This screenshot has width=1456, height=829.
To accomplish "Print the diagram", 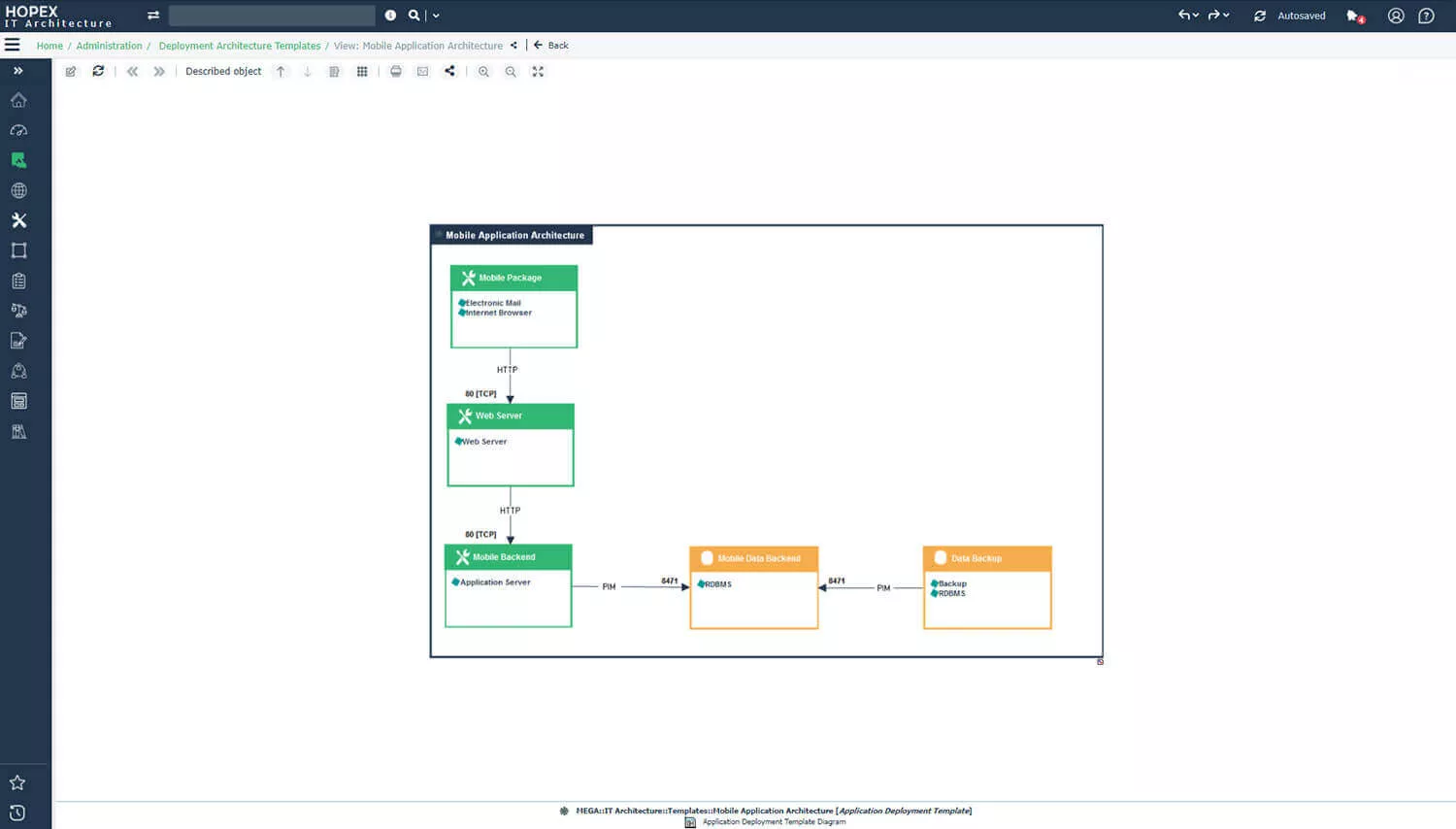I will pos(396,71).
